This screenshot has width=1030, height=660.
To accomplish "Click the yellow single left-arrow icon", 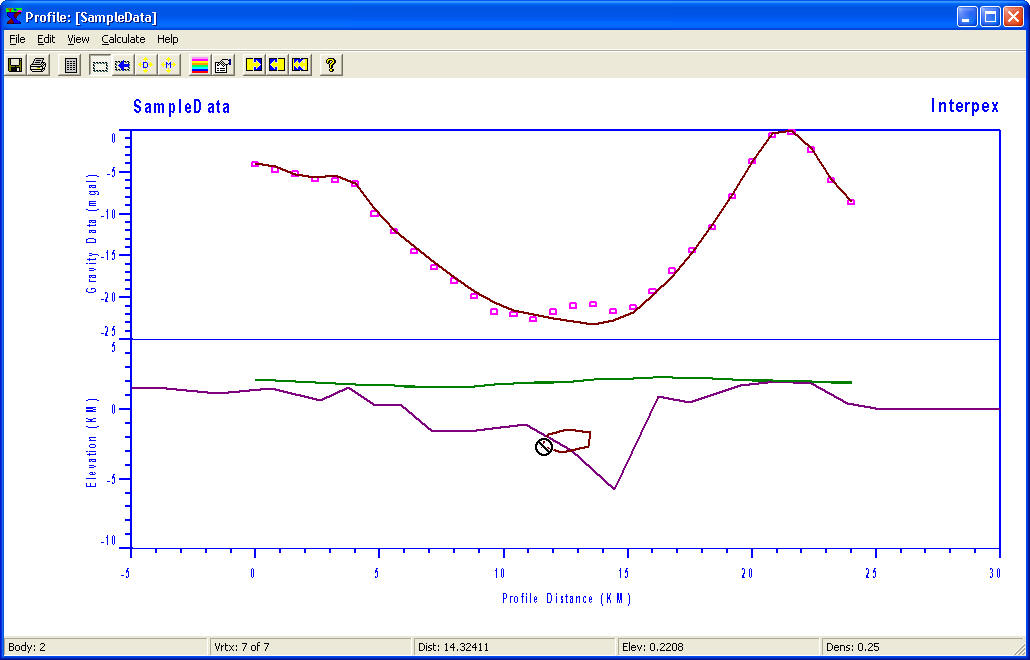I will 277,65.
